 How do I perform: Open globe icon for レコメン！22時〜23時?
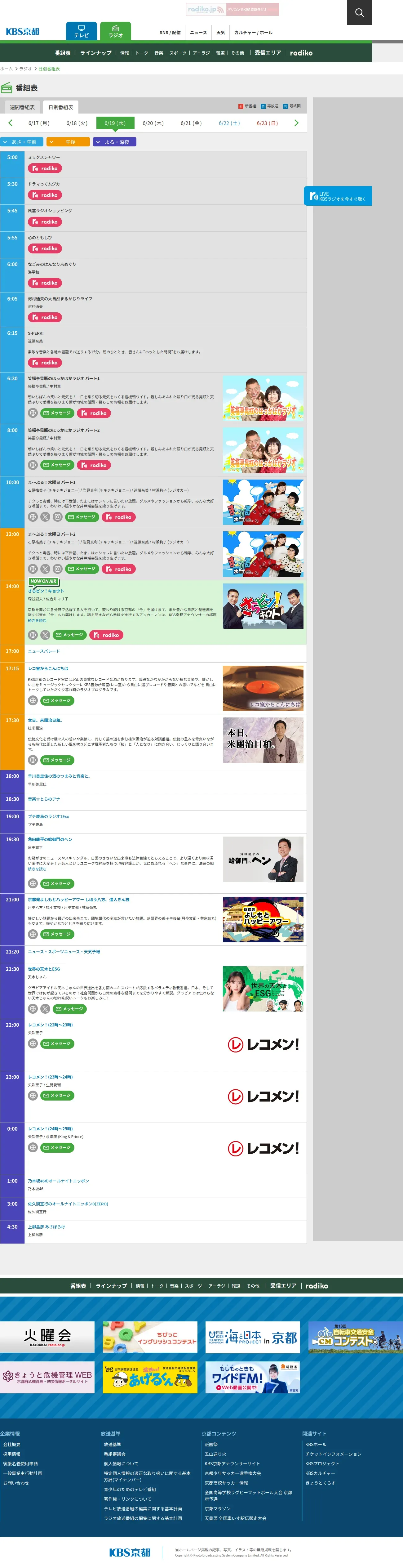pyautogui.click(x=33, y=1043)
